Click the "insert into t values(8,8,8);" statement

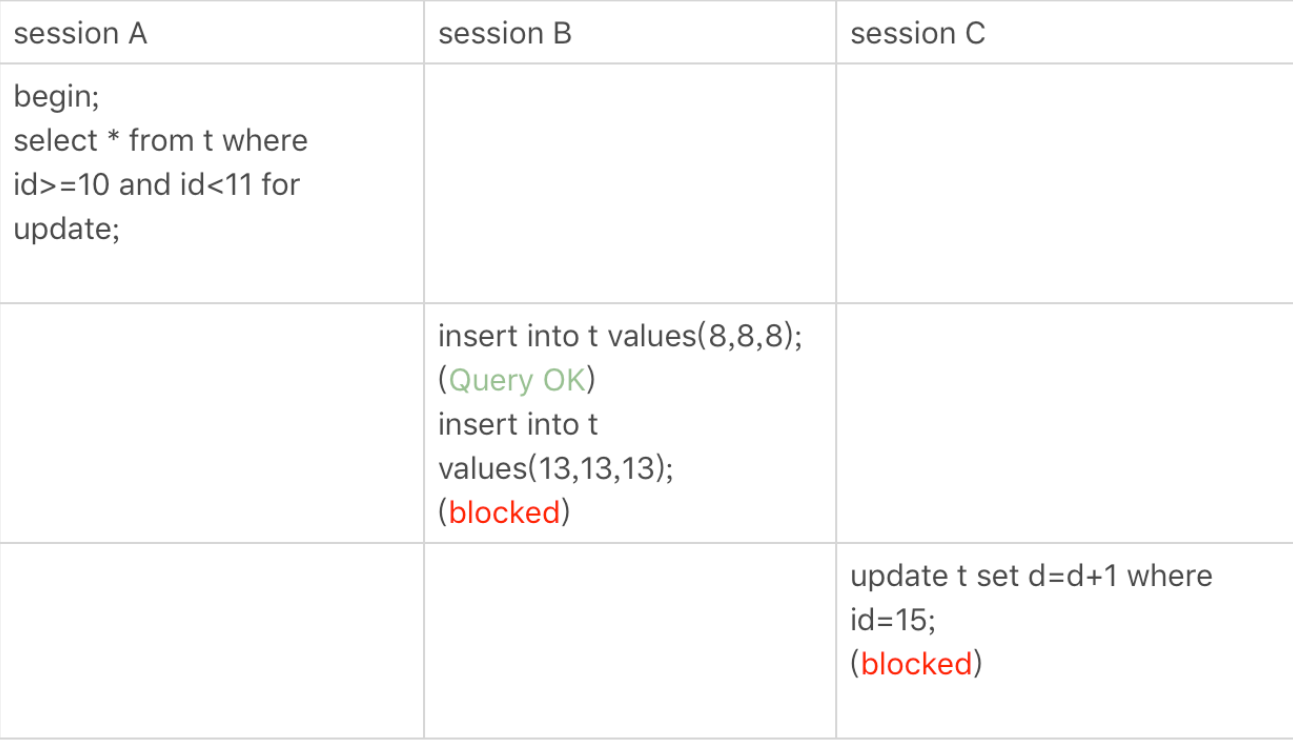620,337
